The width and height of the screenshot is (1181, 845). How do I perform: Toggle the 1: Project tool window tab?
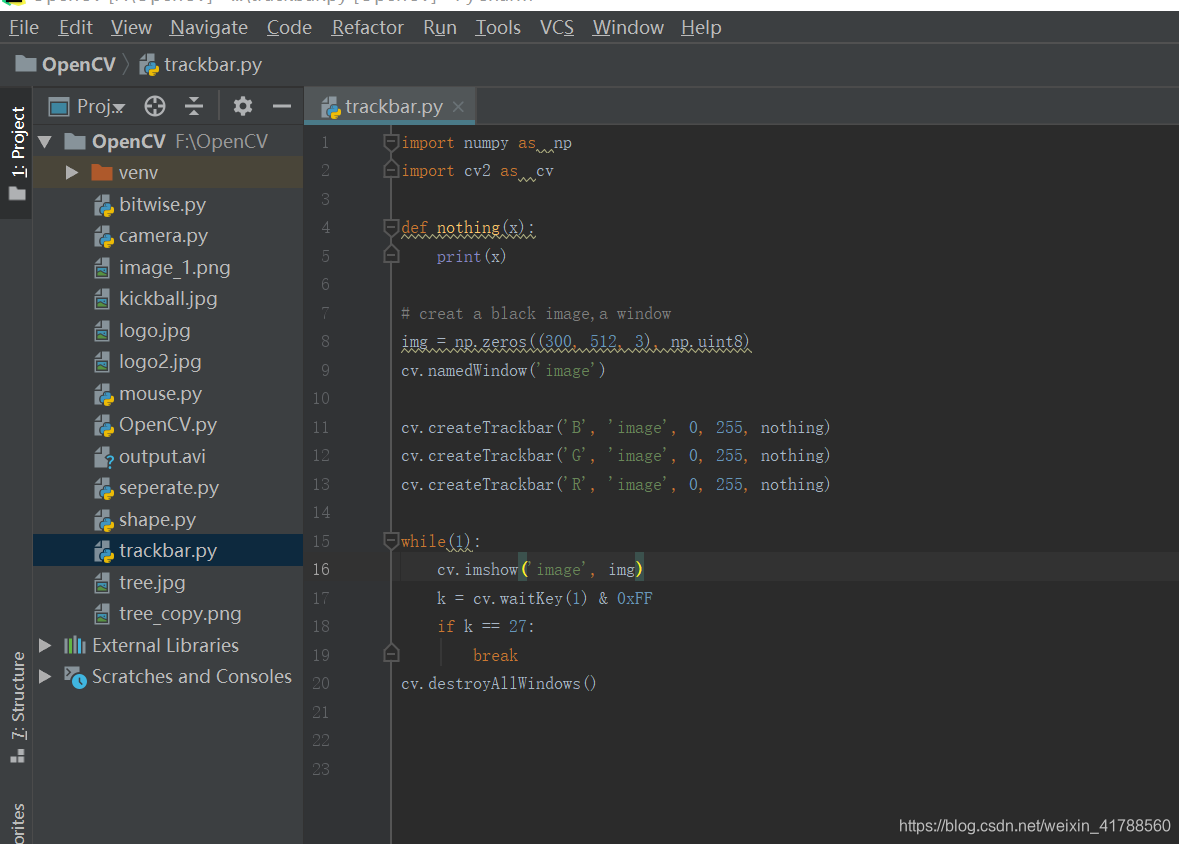(17, 153)
